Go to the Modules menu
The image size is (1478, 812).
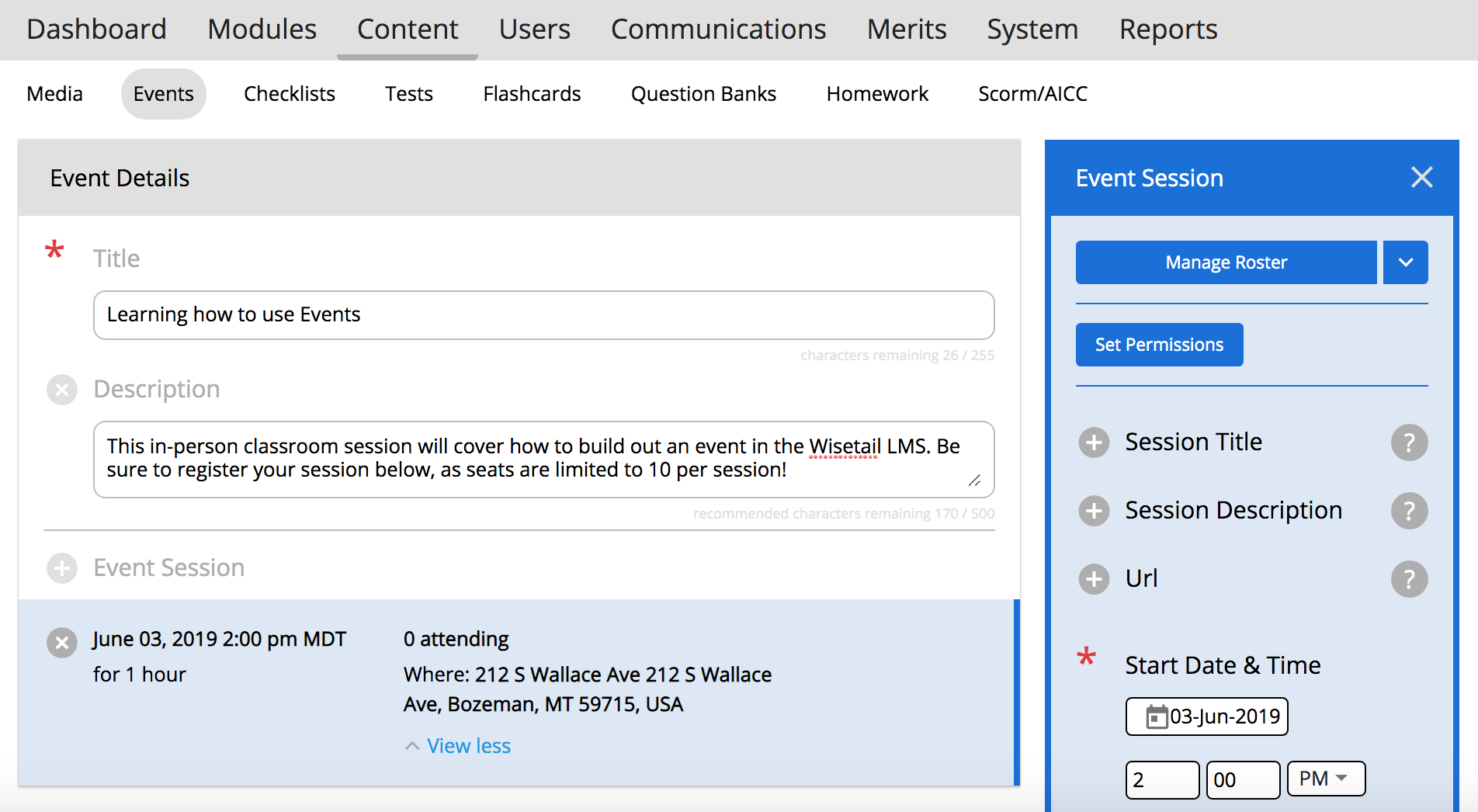point(262,29)
